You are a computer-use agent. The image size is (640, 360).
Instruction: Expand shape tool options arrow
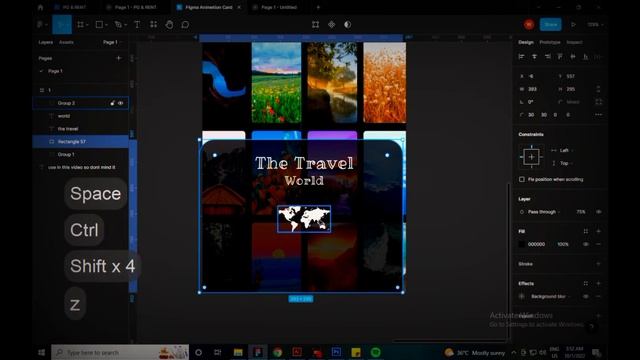point(106,25)
